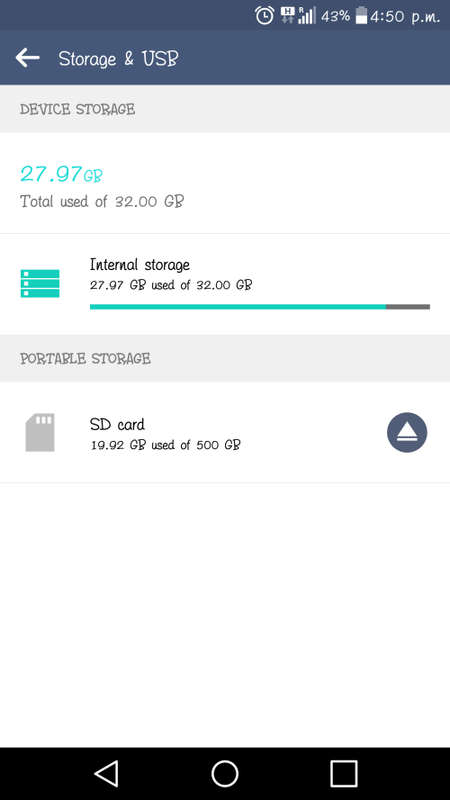Tap the internal storage usage bar
This screenshot has height=800, width=450.
click(x=260, y=307)
